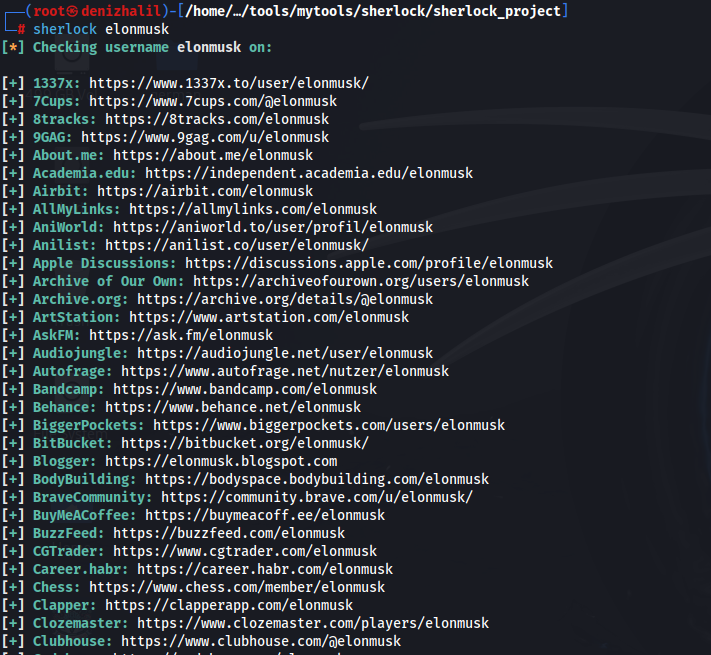The width and height of the screenshot is (711, 655).
Task: Follow the biggerpockets.com users link
Action: coord(329,425)
